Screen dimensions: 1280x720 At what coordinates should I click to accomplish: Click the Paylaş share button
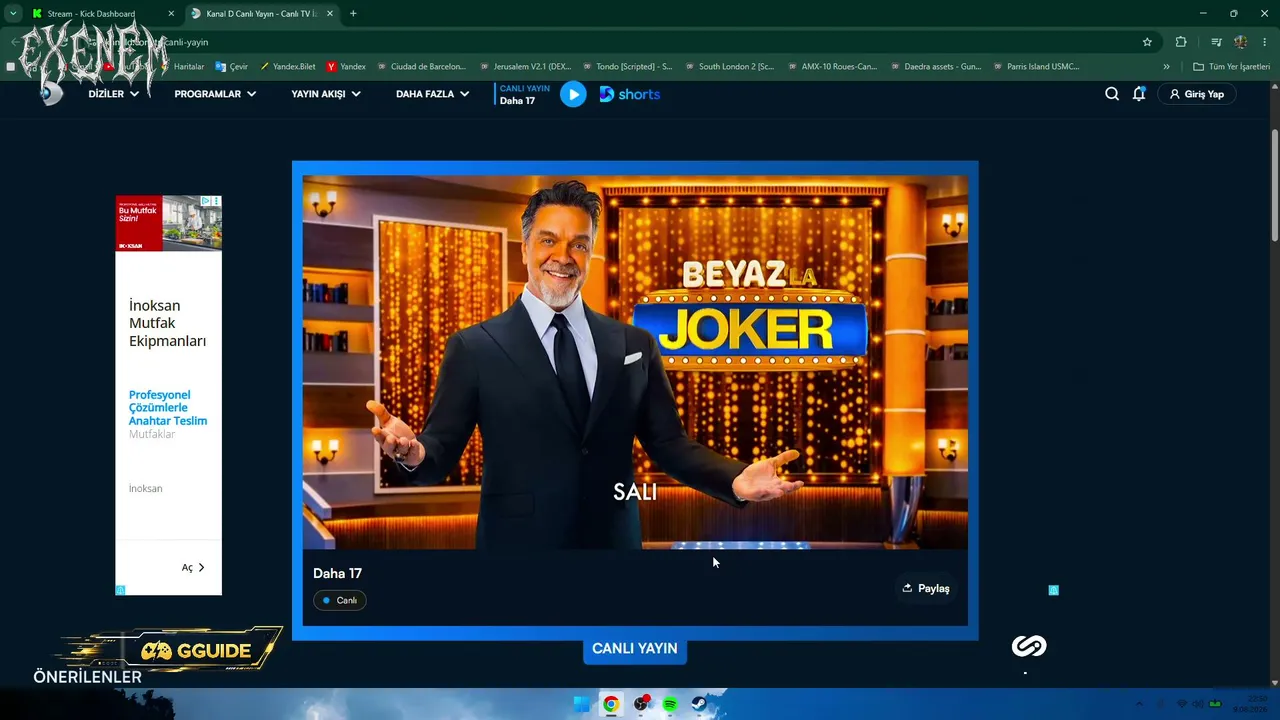(x=926, y=588)
